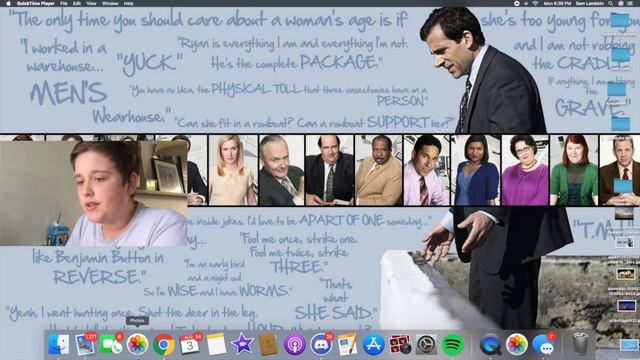
Task: Launch FaceTime from the dock
Action: 111,345
